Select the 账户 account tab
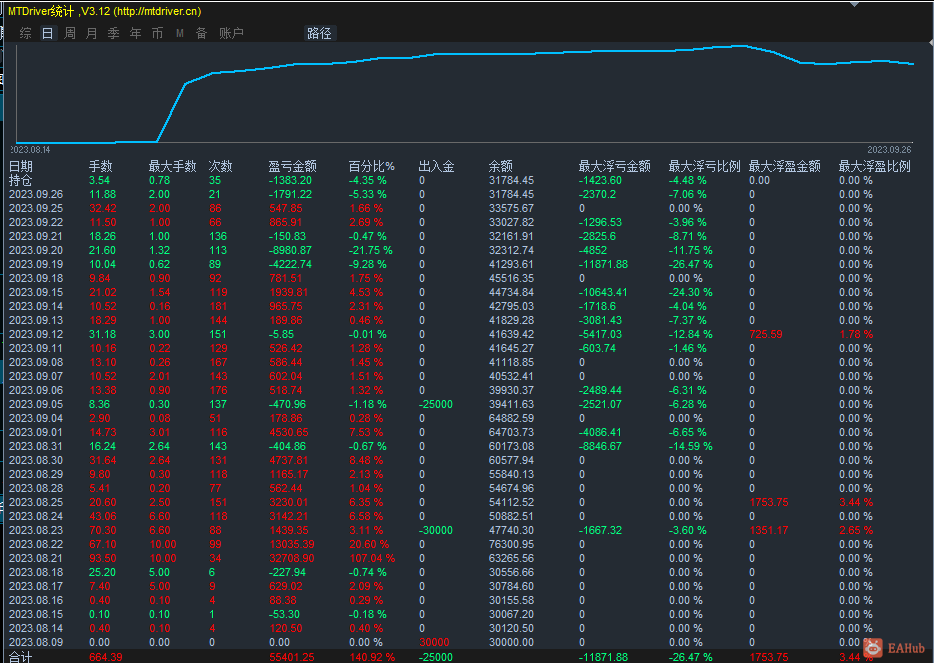The width and height of the screenshot is (934, 663). tap(231, 33)
